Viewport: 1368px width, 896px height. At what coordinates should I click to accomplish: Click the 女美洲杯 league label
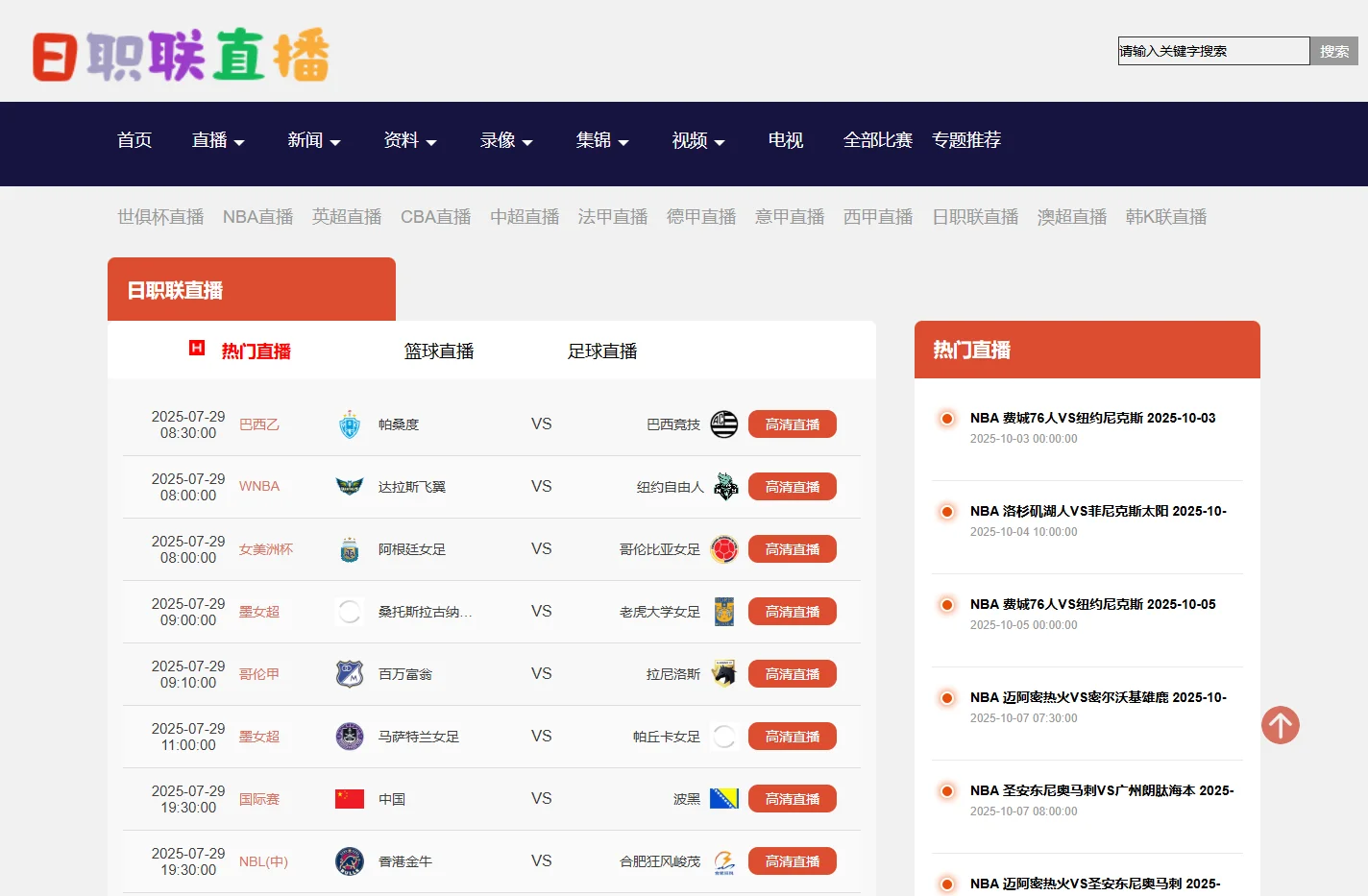click(x=266, y=549)
